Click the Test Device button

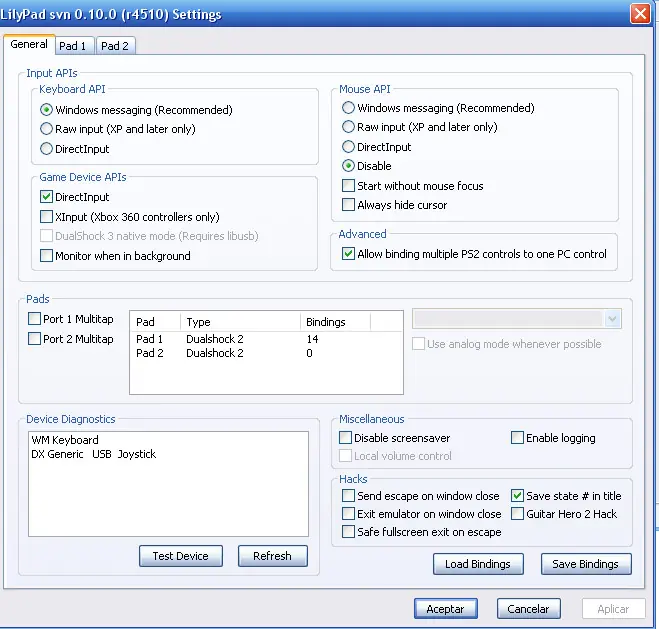point(181,556)
